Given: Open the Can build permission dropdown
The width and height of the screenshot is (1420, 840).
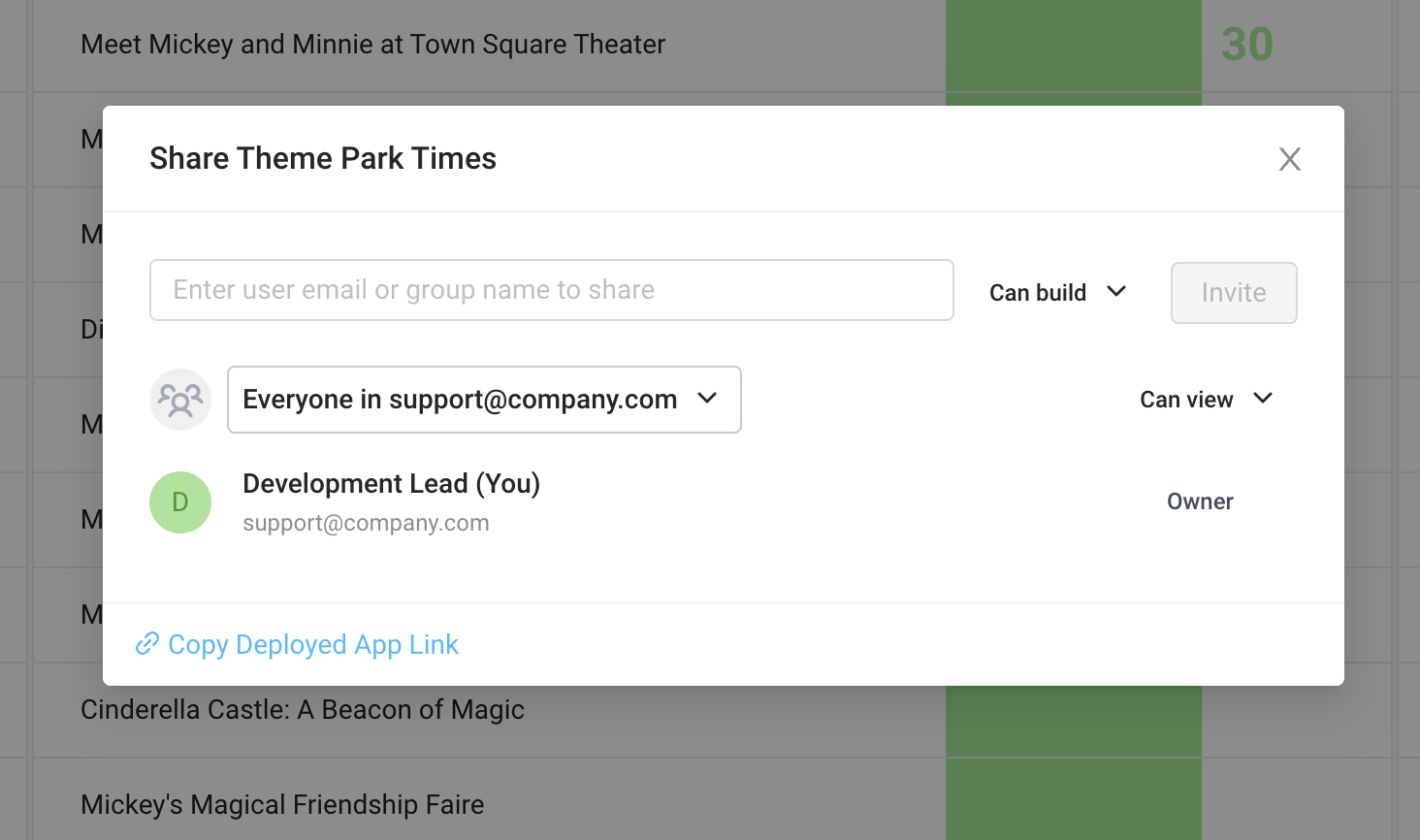Looking at the screenshot, I should pos(1057,292).
